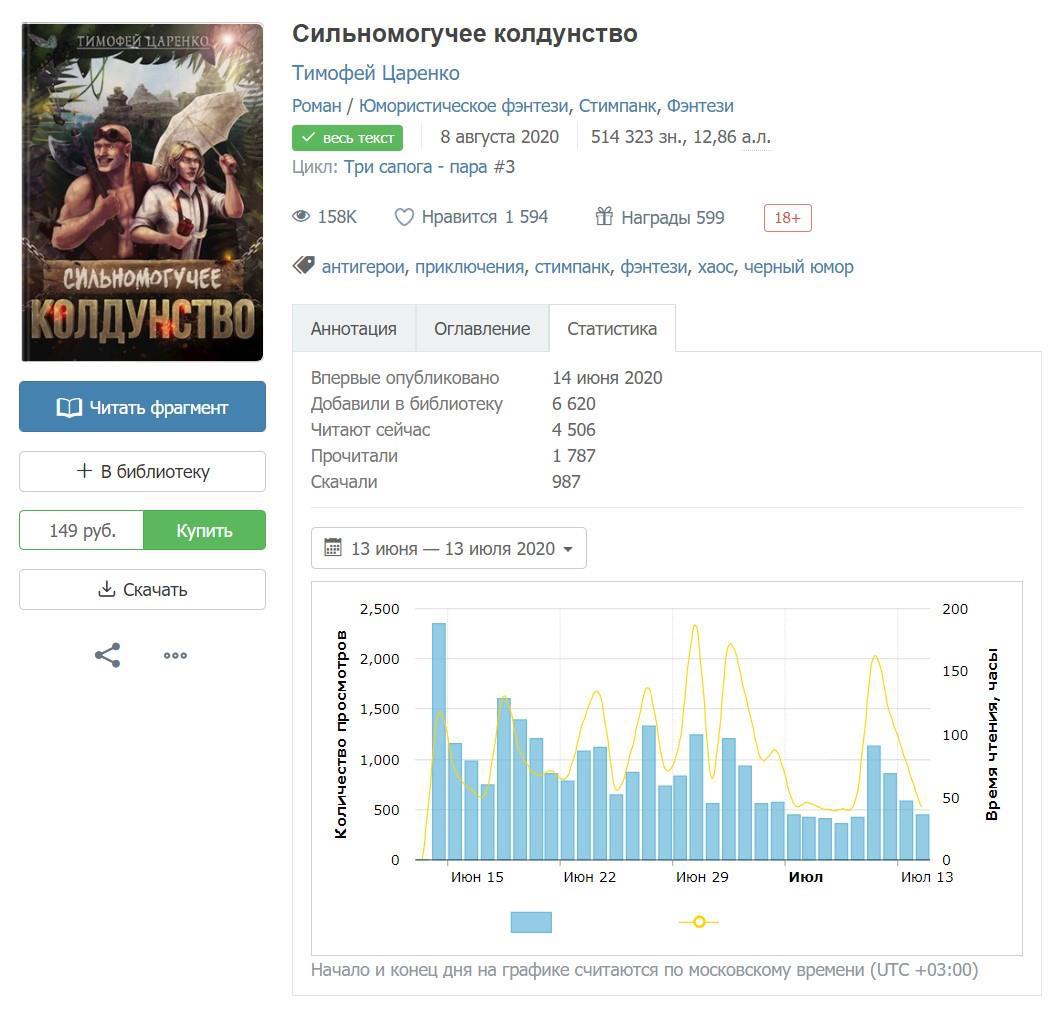Click the book cover thumbnail
1052x1010 pixels.
pyautogui.click(x=142, y=192)
